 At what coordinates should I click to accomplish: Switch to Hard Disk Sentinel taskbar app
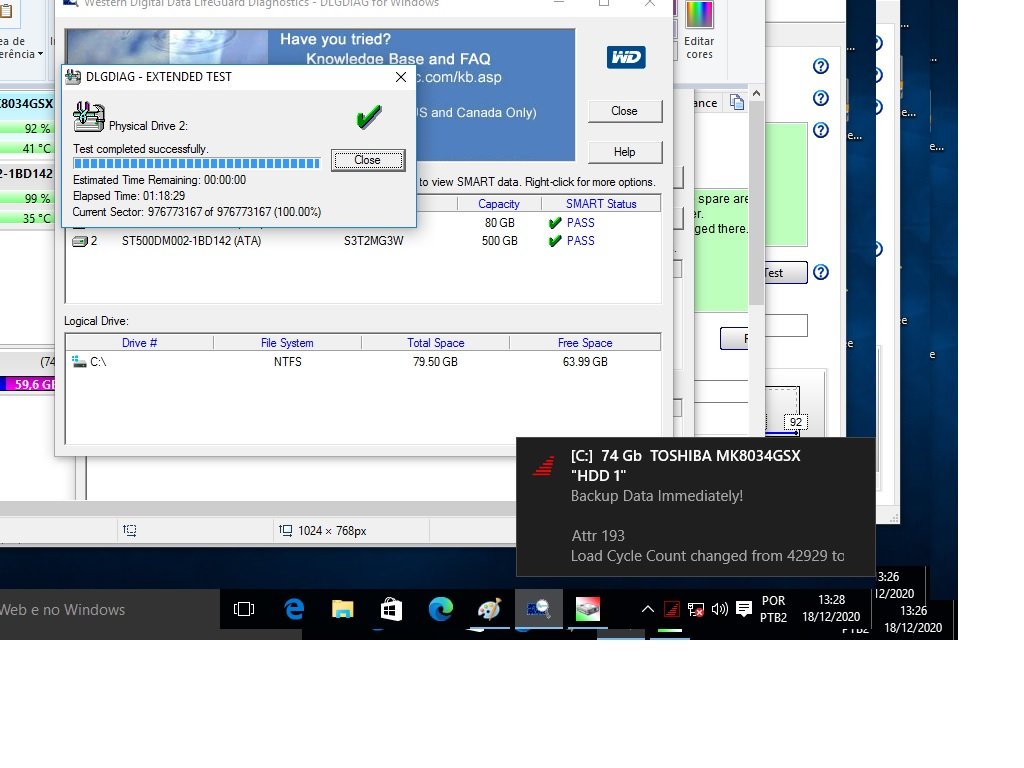(587, 609)
